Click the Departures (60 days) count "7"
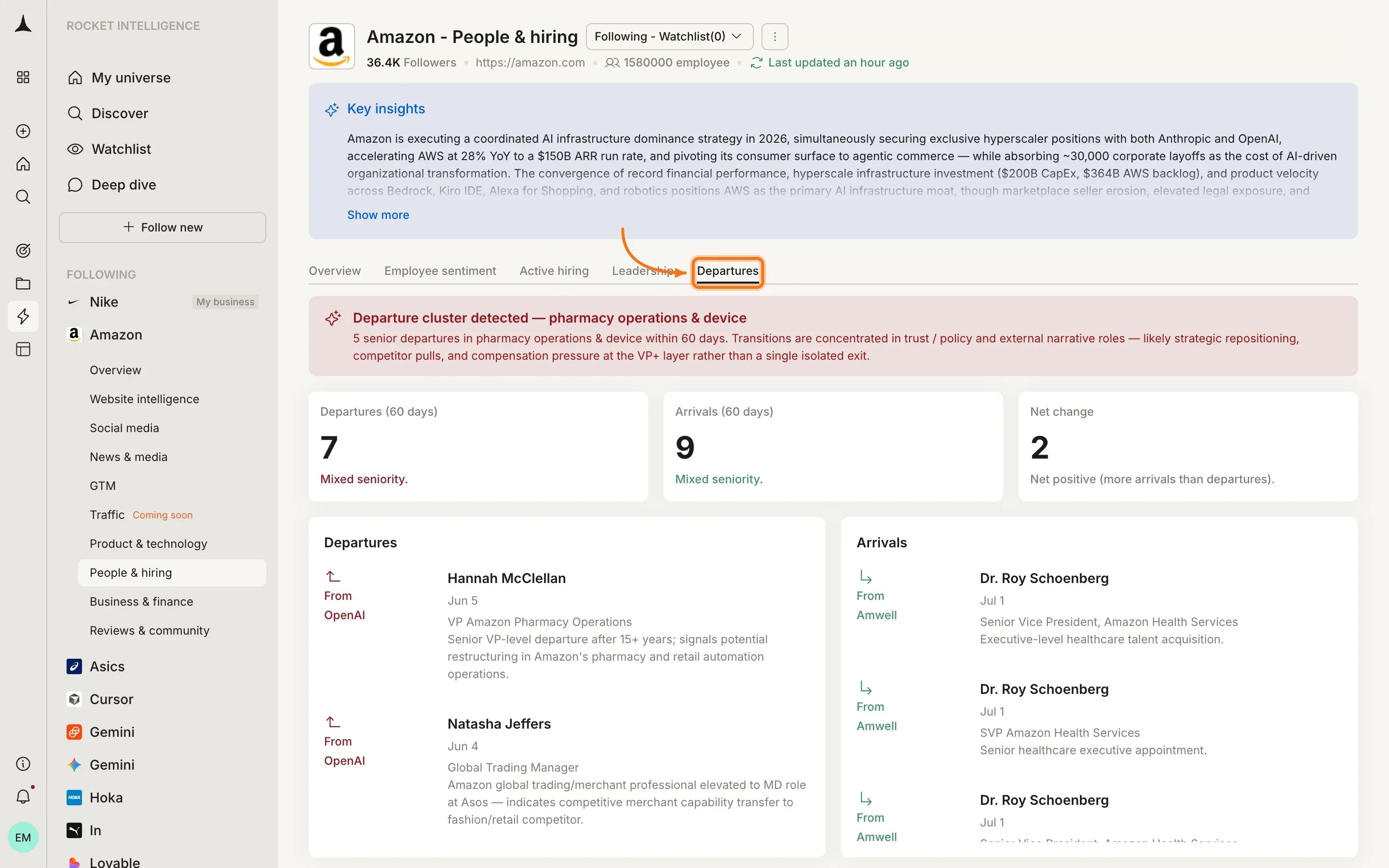1389x868 pixels. tap(329, 447)
